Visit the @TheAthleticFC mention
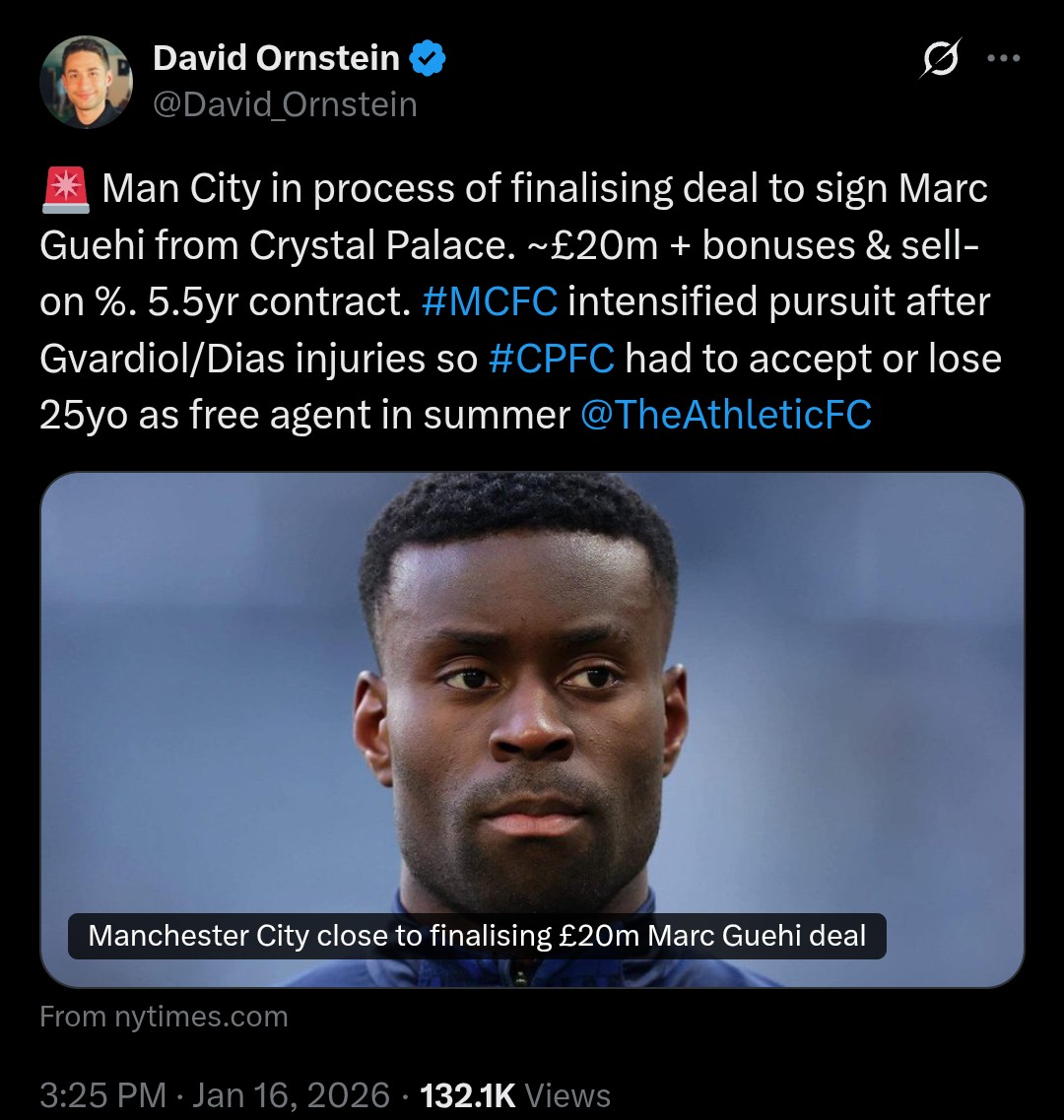 (x=726, y=415)
